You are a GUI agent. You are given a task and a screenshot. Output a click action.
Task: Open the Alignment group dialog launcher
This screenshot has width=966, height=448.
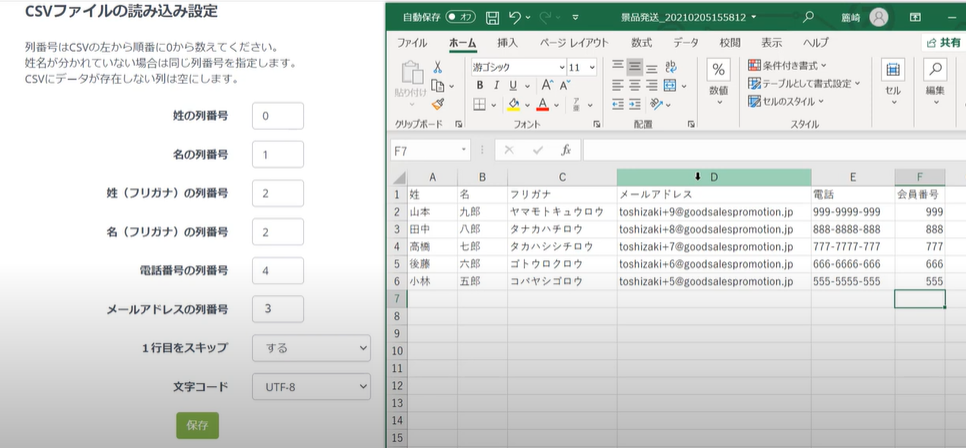tap(691, 124)
